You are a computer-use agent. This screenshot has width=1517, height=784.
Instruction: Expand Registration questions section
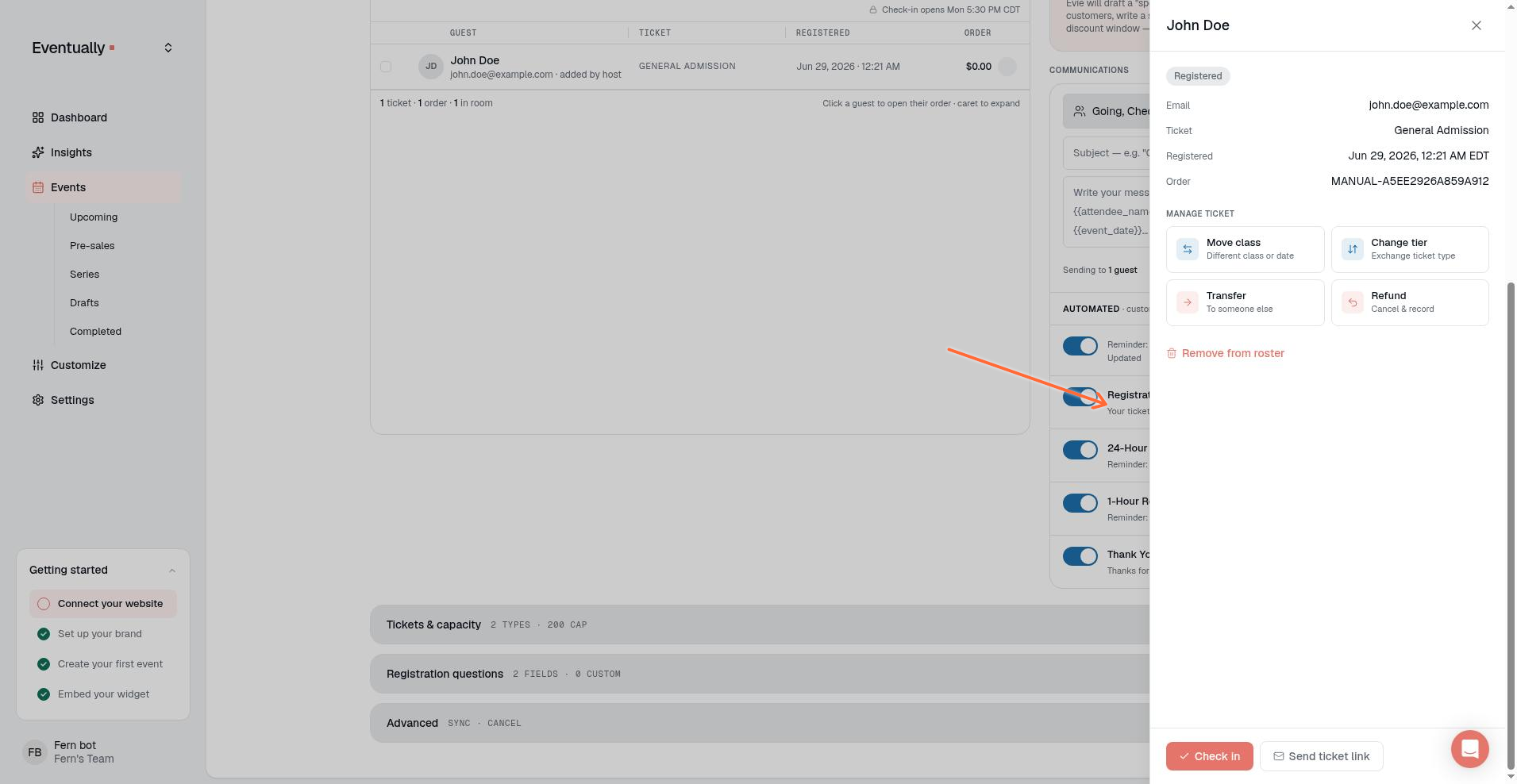760,674
